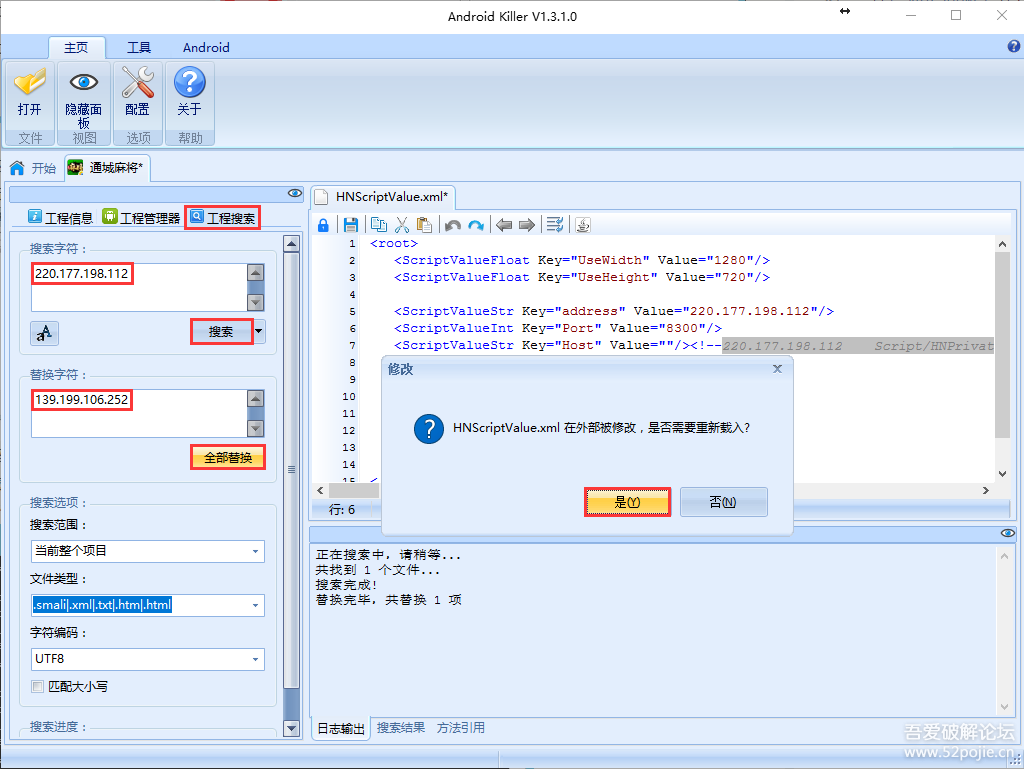Navigate forward with the right arrow icon
The height and width of the screenshot is (769, 1024).
point(527,226)
